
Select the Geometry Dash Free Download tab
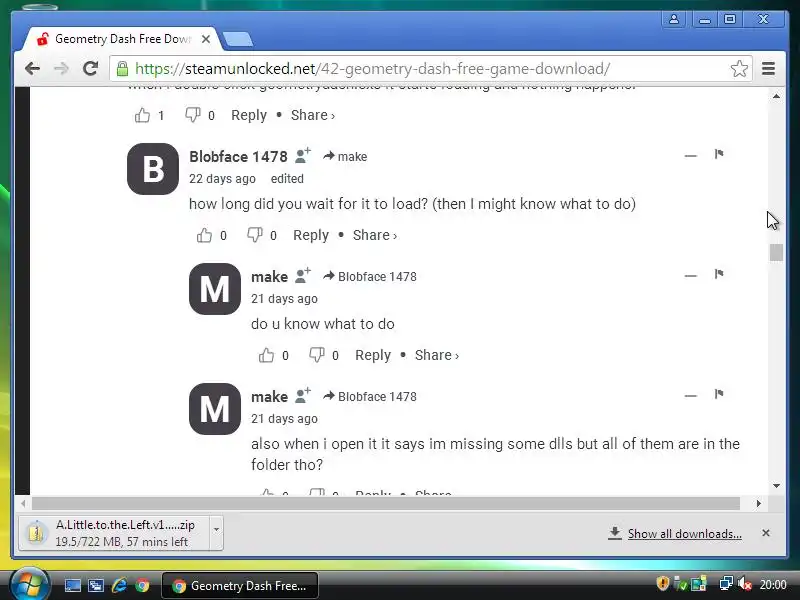121,39
